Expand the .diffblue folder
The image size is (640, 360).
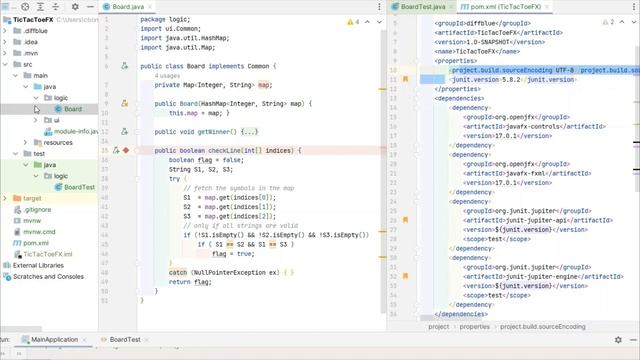coord(5,31)
